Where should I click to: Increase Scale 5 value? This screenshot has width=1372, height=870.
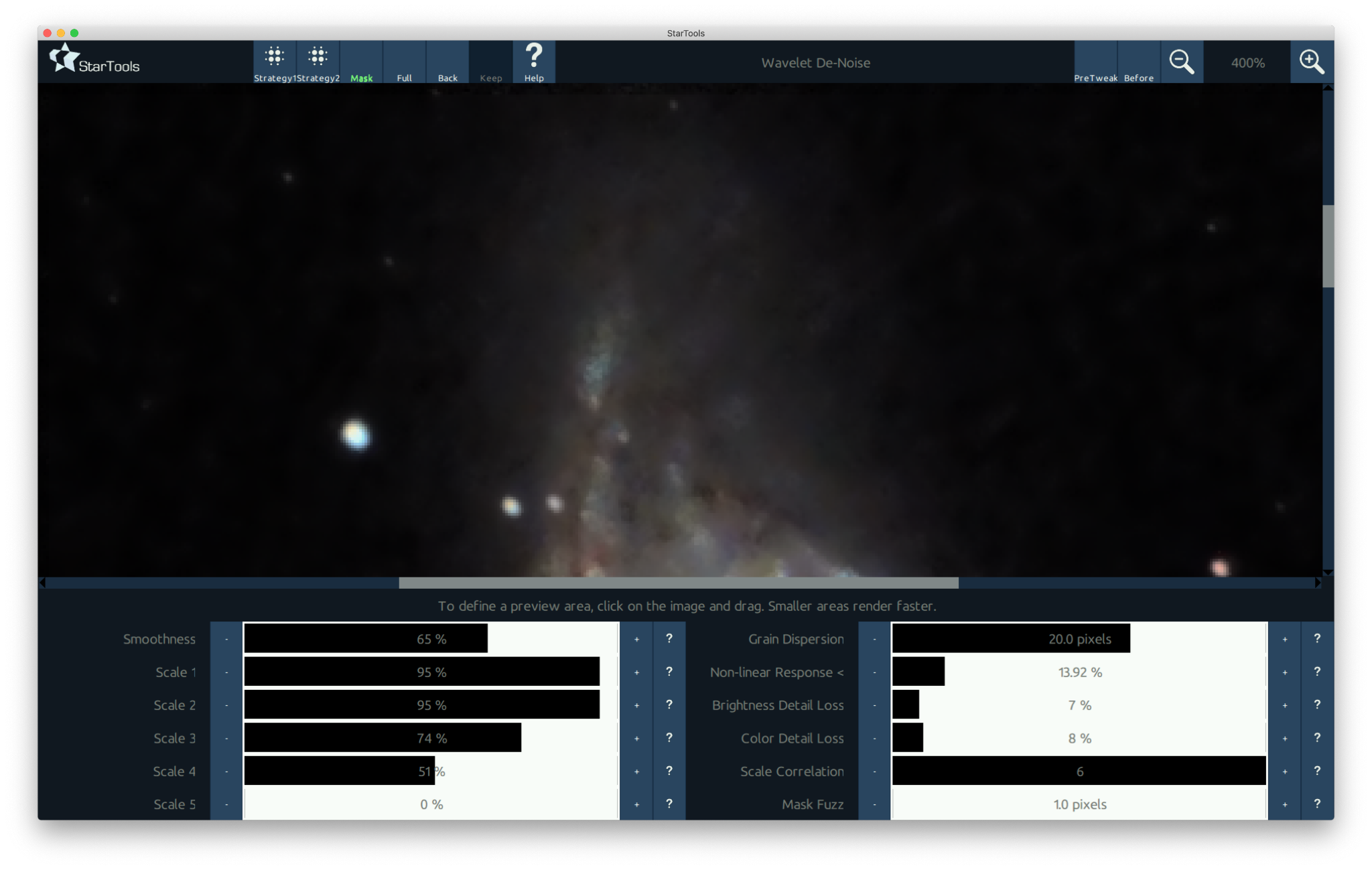[x=636, y=804]
